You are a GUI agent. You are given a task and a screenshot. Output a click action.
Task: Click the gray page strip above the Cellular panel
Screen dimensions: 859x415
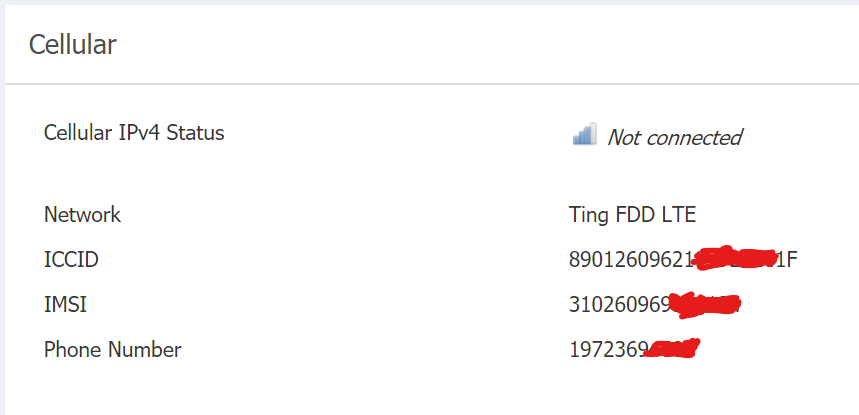[x=430, y=2]
